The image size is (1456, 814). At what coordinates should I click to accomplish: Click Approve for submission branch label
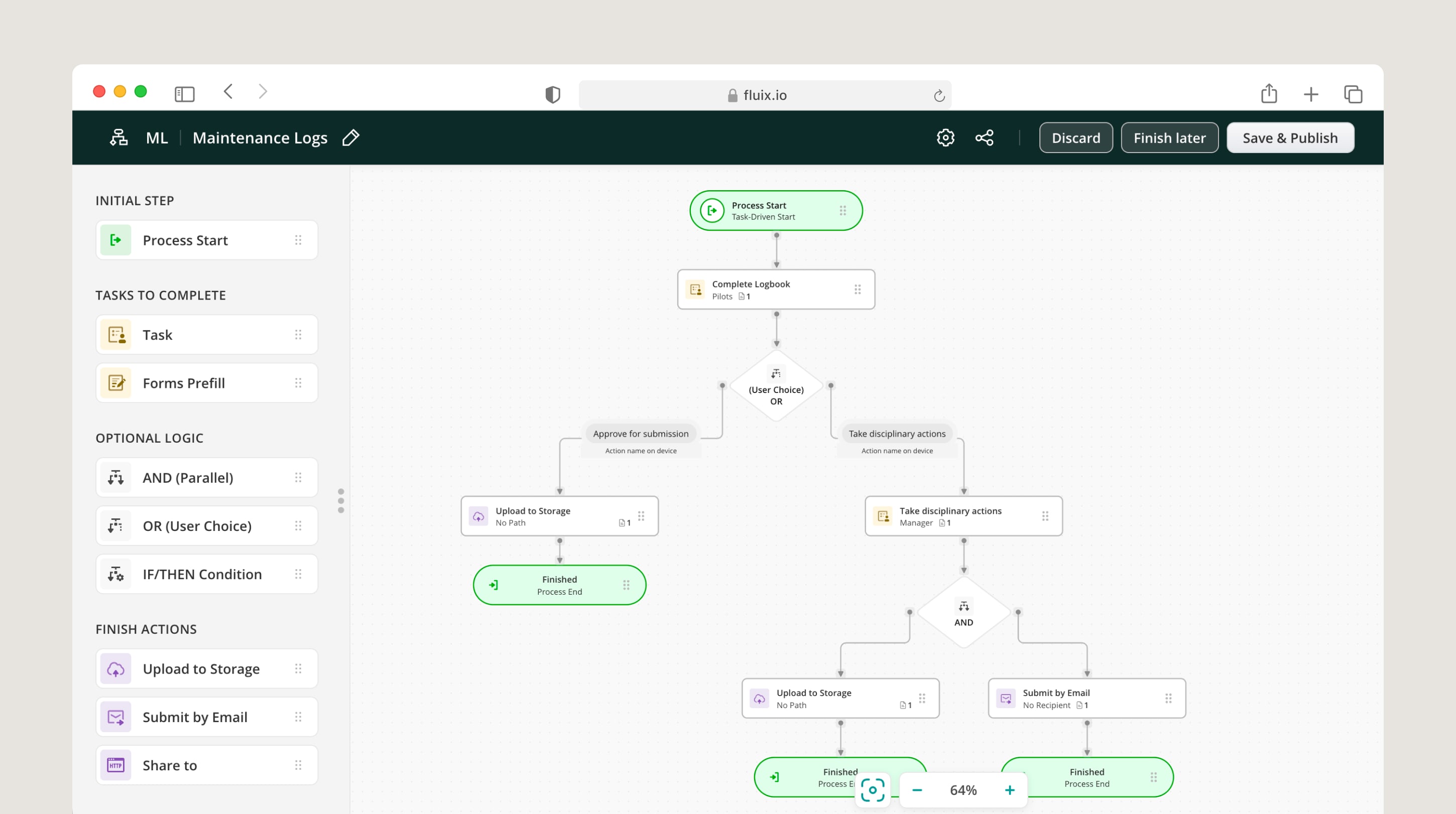(x=641, y=433)
